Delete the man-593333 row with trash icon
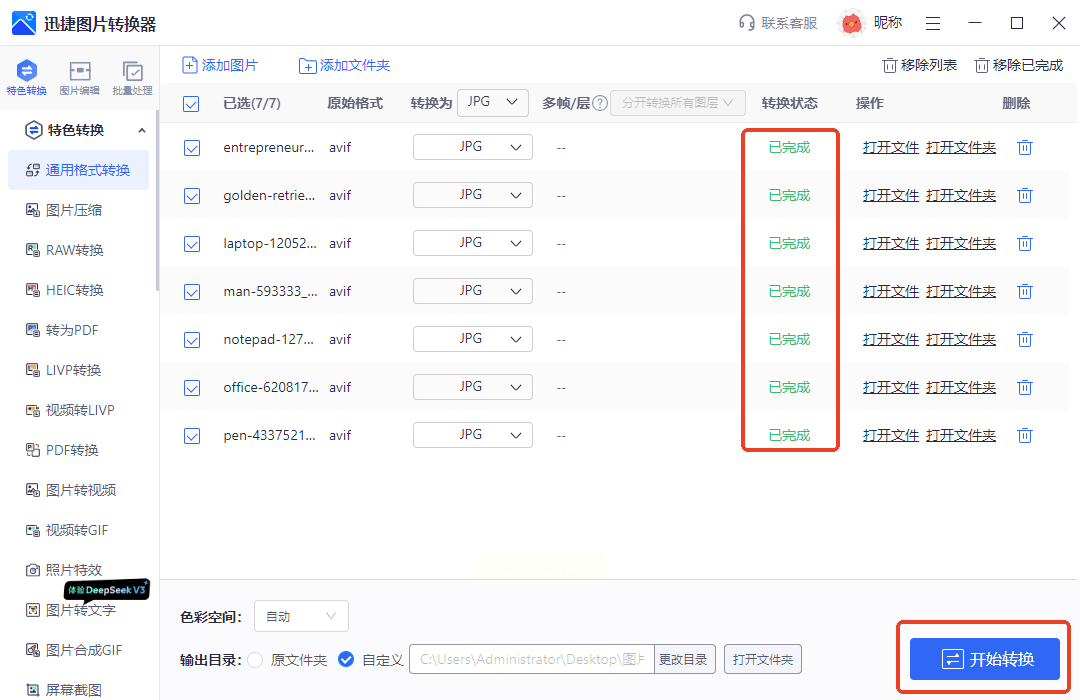The image size is (1080, 700). [x=1025, y=291]
